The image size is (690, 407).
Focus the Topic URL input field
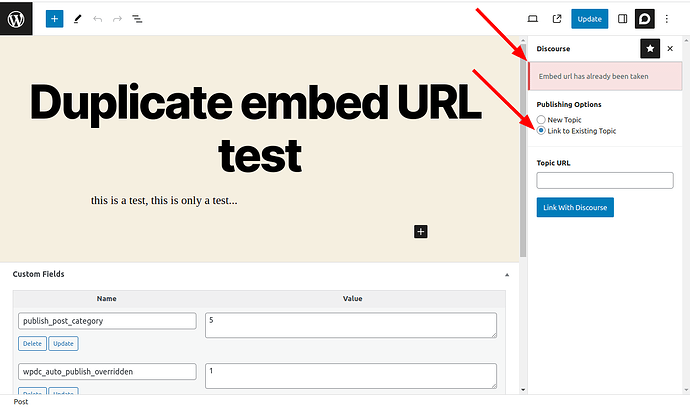pyautogui.click(x=605, y=180)
